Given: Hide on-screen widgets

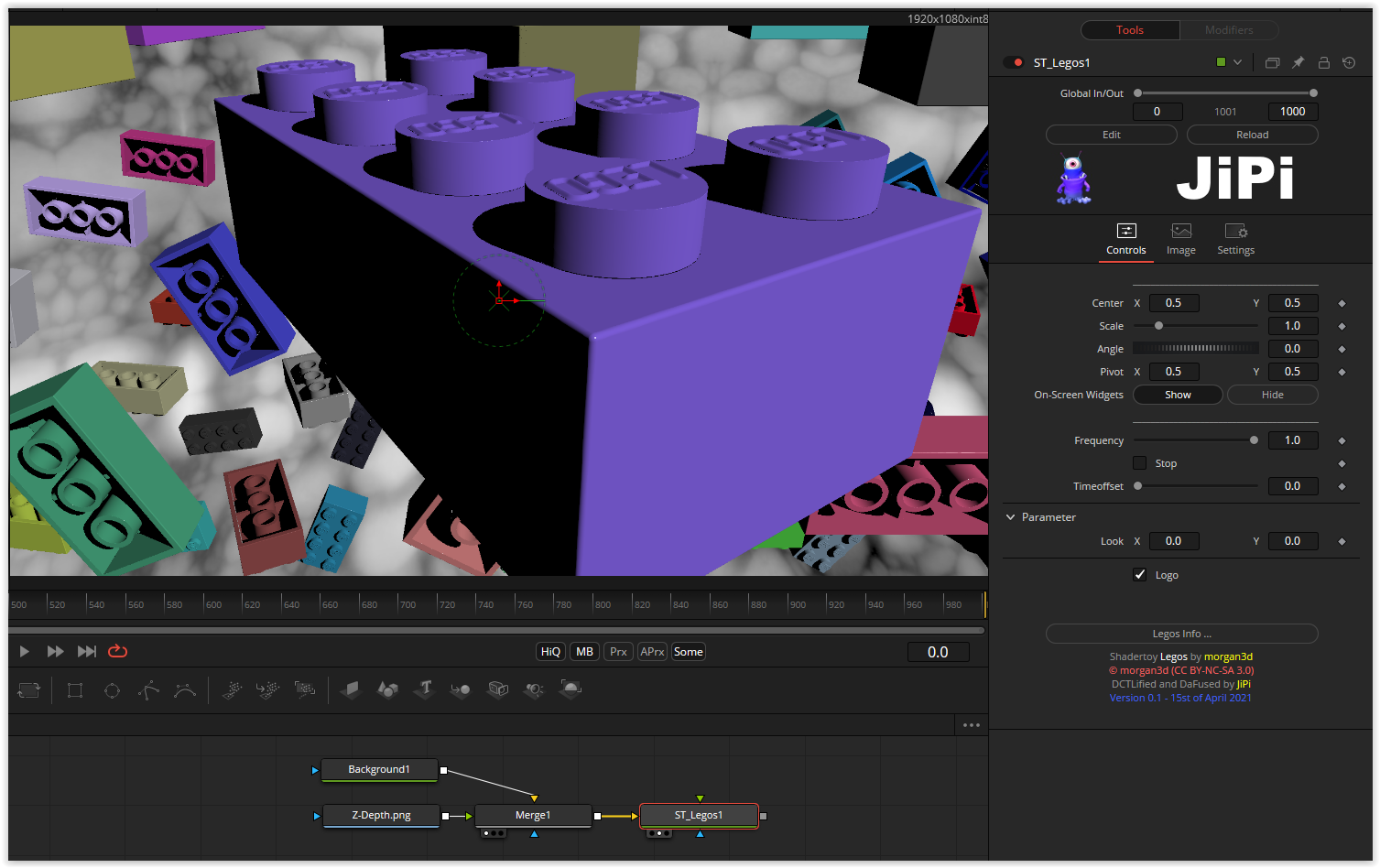Looking at the screenshot, I should coord(1273,395).
